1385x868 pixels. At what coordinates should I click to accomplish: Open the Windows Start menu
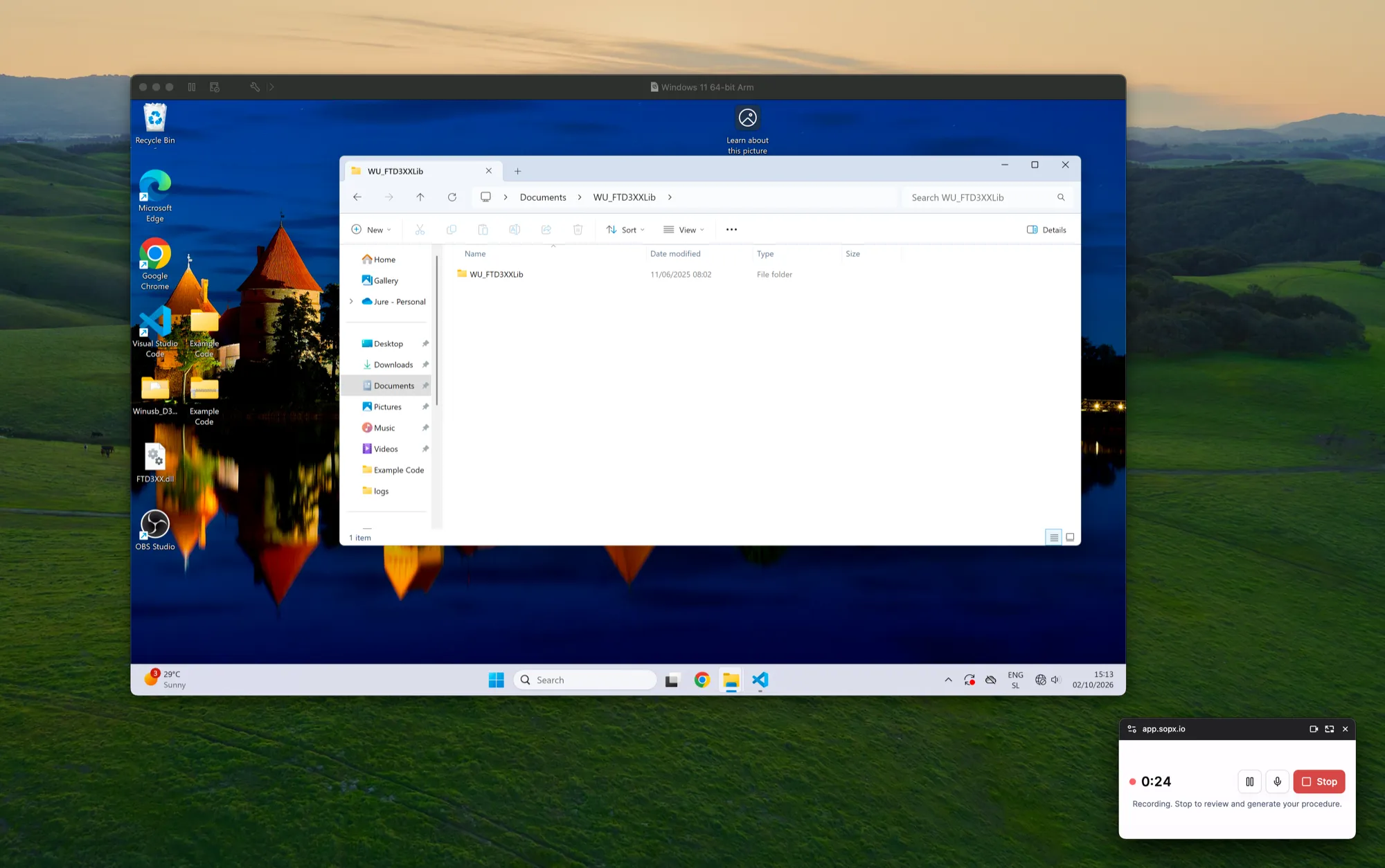coord(497,680)
